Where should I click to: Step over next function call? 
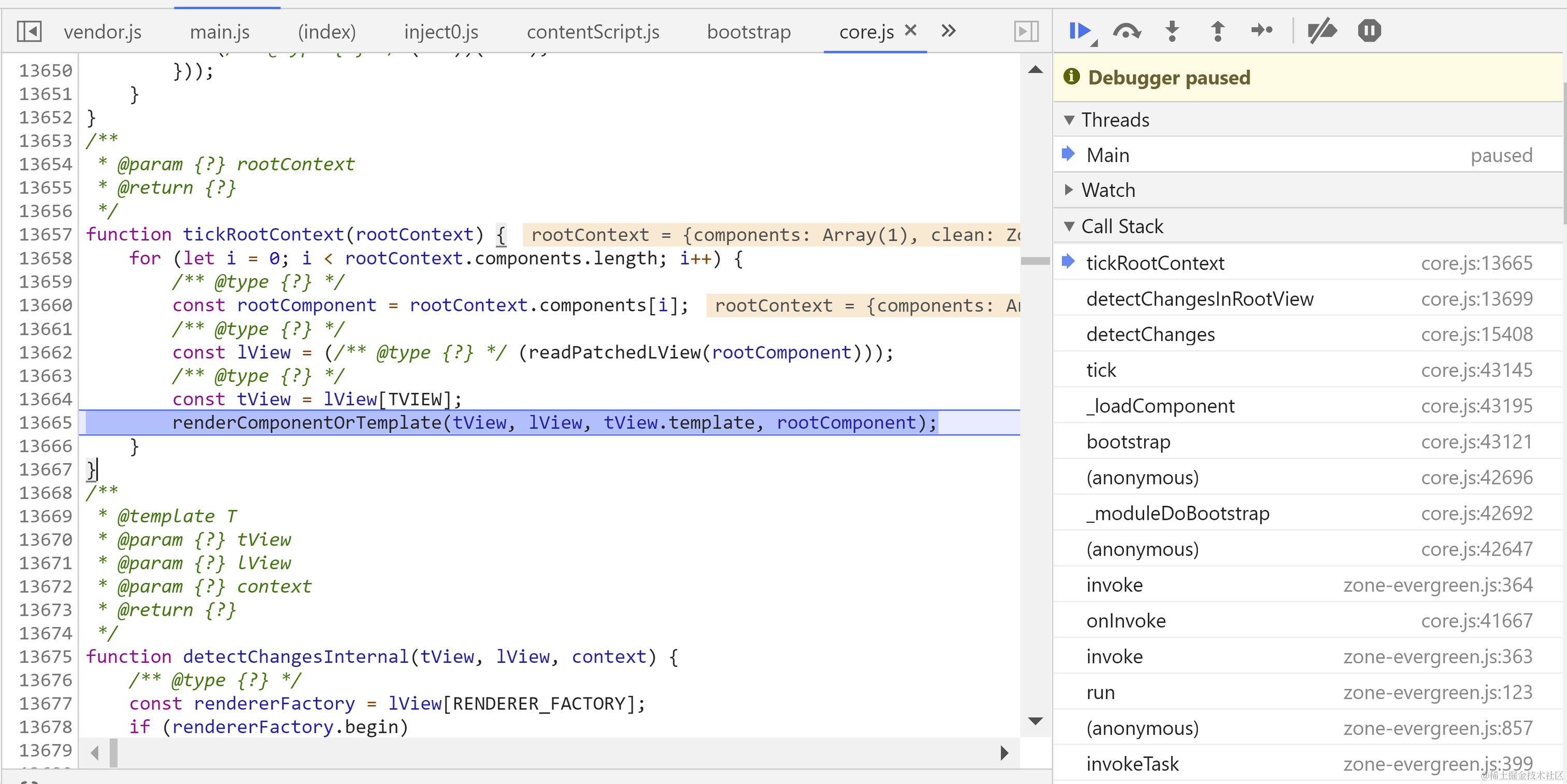pyautogui.click(x=1126, y=31)
